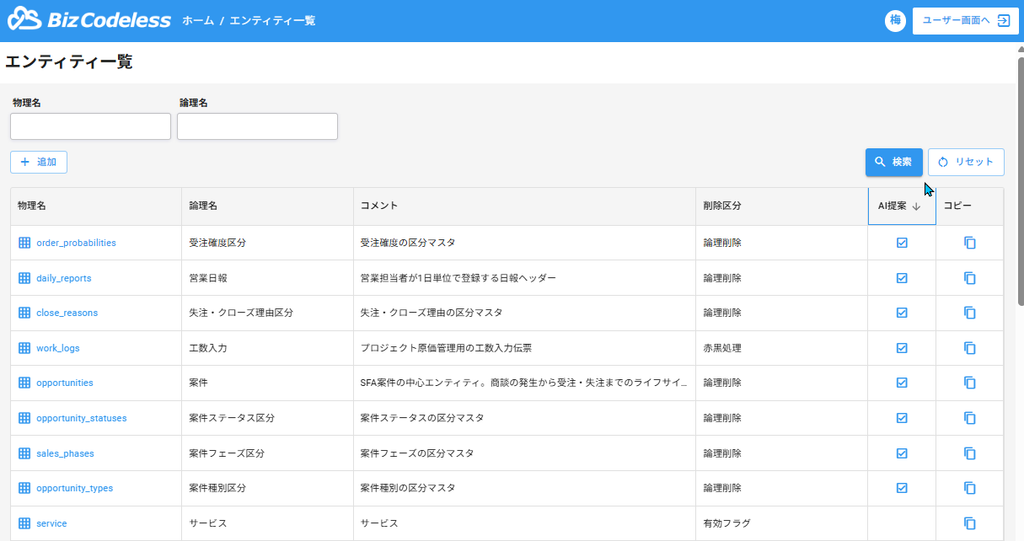Screen dimensions: 1024x541
Task: Copy the order_probabilities entity
Action: 970,243
